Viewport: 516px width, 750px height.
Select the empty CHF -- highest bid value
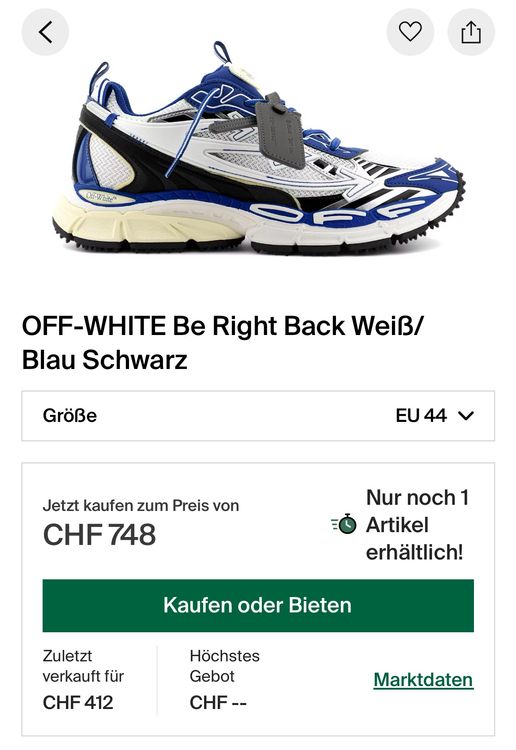coord(218,703)
